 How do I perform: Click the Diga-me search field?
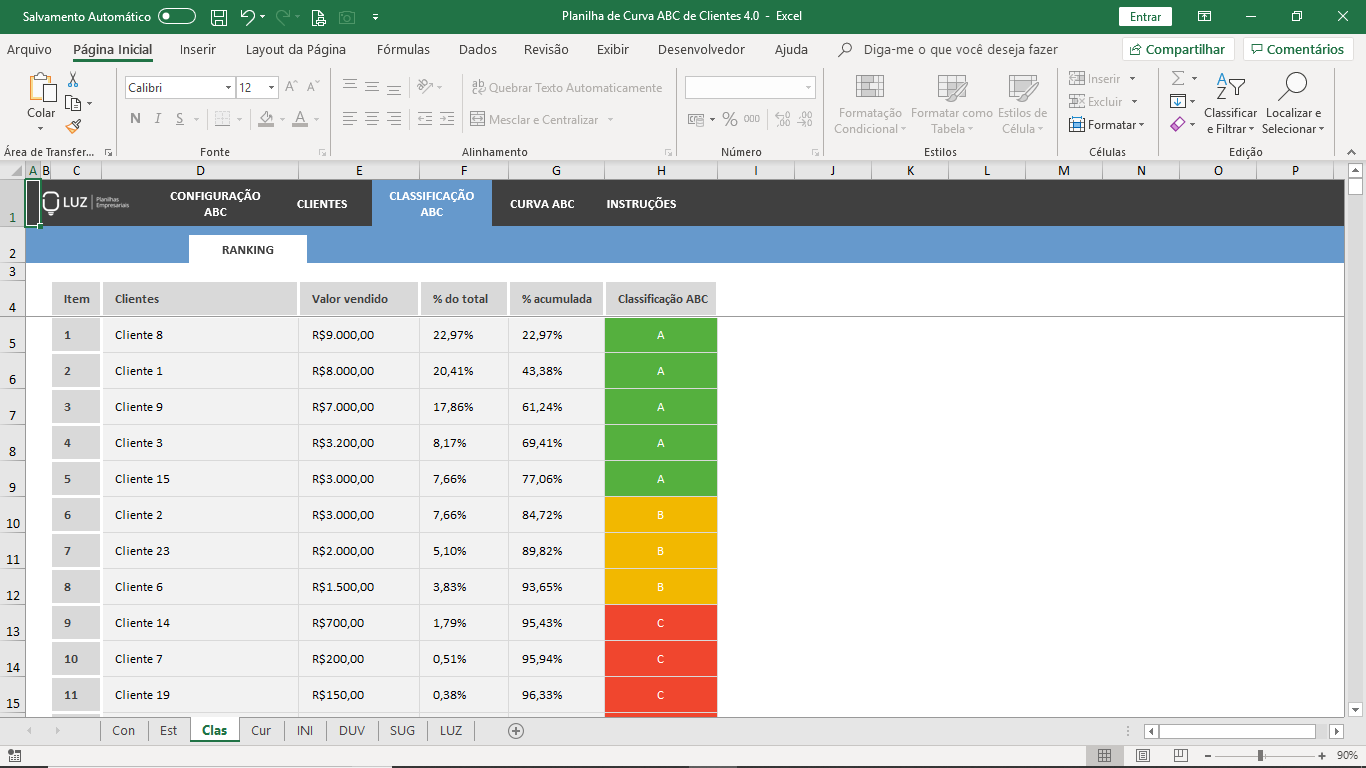pos(960,50)
